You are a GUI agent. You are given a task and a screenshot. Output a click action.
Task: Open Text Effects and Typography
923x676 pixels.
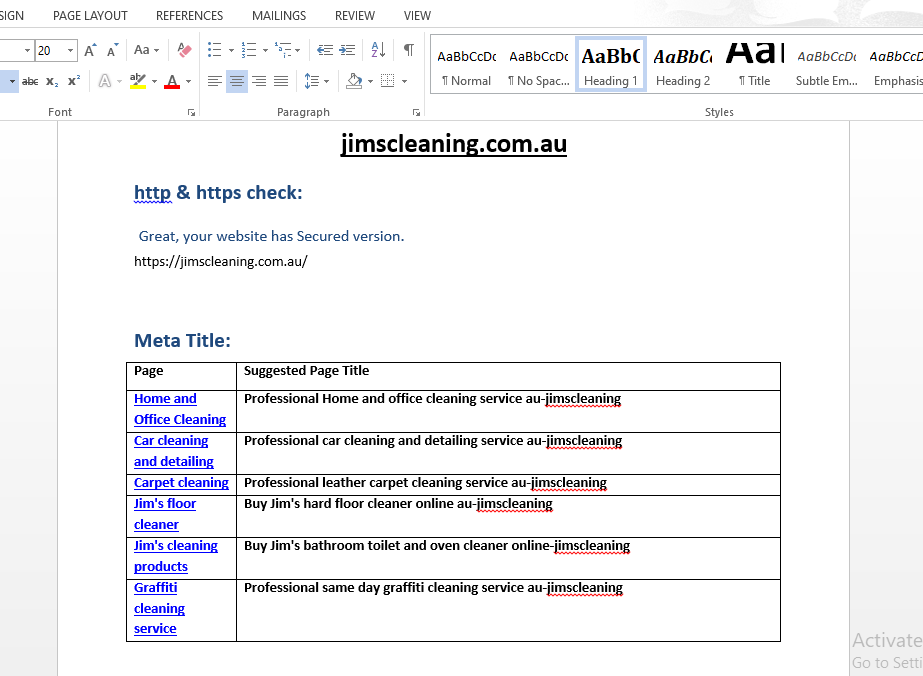click(x=105, y=81)
